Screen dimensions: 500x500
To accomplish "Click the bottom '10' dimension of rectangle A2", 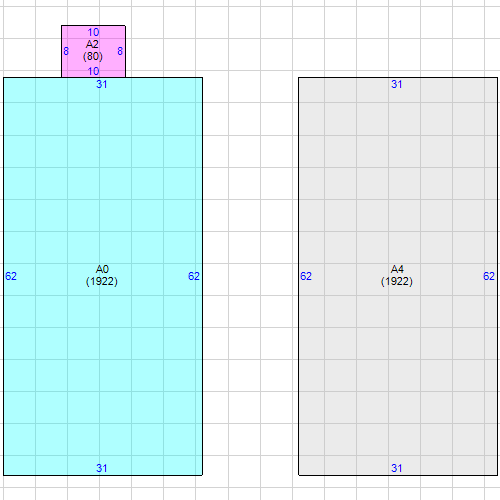I will tap(93, 71).
